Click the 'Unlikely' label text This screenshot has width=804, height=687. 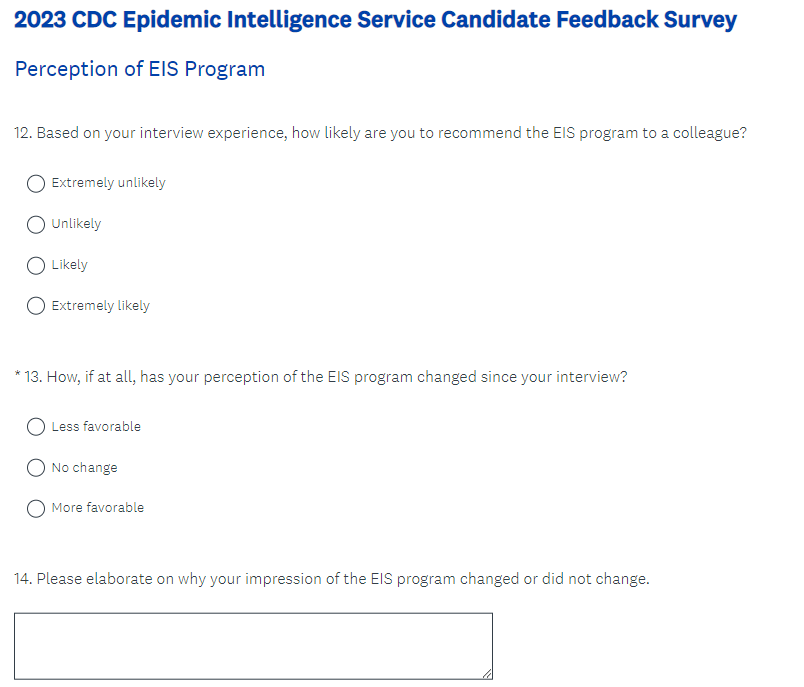[76, 224]
